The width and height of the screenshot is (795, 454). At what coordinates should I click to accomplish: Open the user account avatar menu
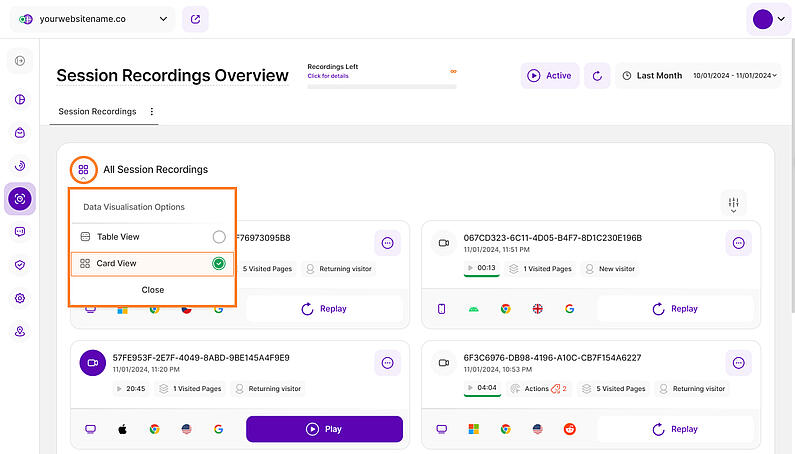(x=769, y=19)
